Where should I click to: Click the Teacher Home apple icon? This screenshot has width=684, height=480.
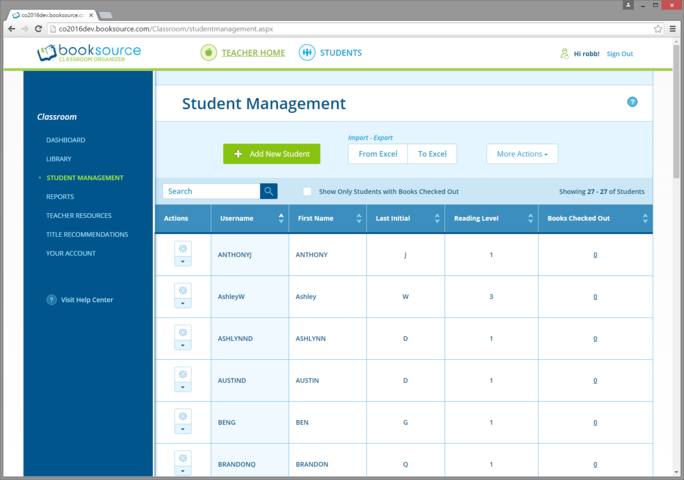click(208, 53)
